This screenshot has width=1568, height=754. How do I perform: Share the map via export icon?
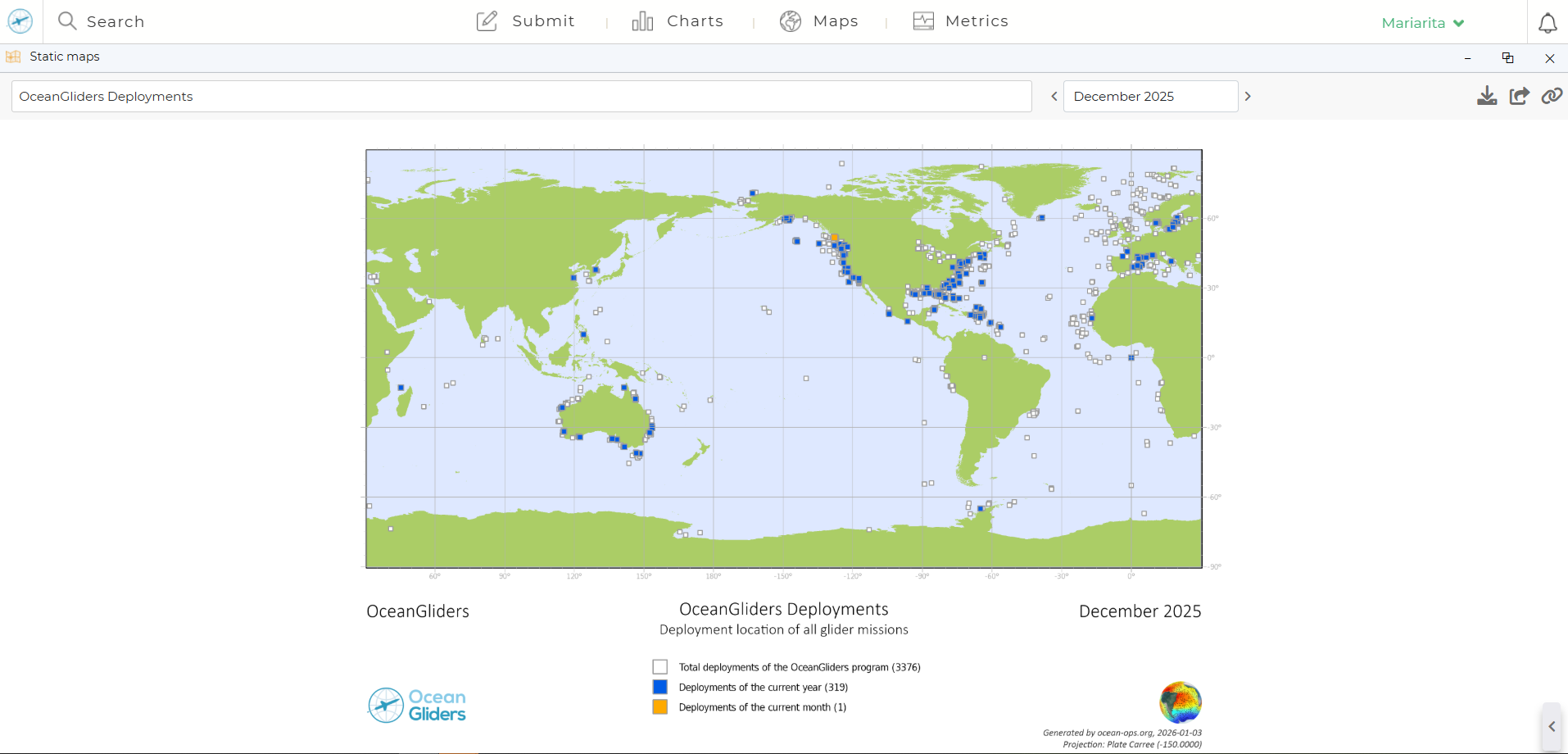1519,97
